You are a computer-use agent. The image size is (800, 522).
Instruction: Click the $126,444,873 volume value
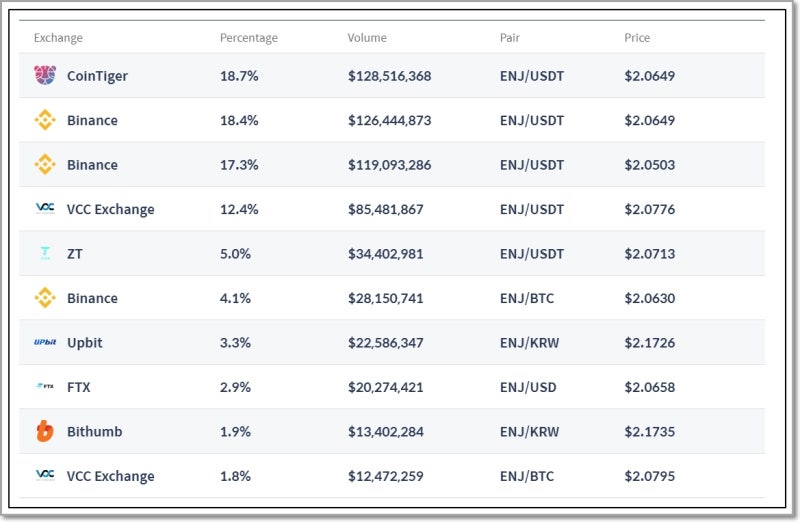point(389,120)
